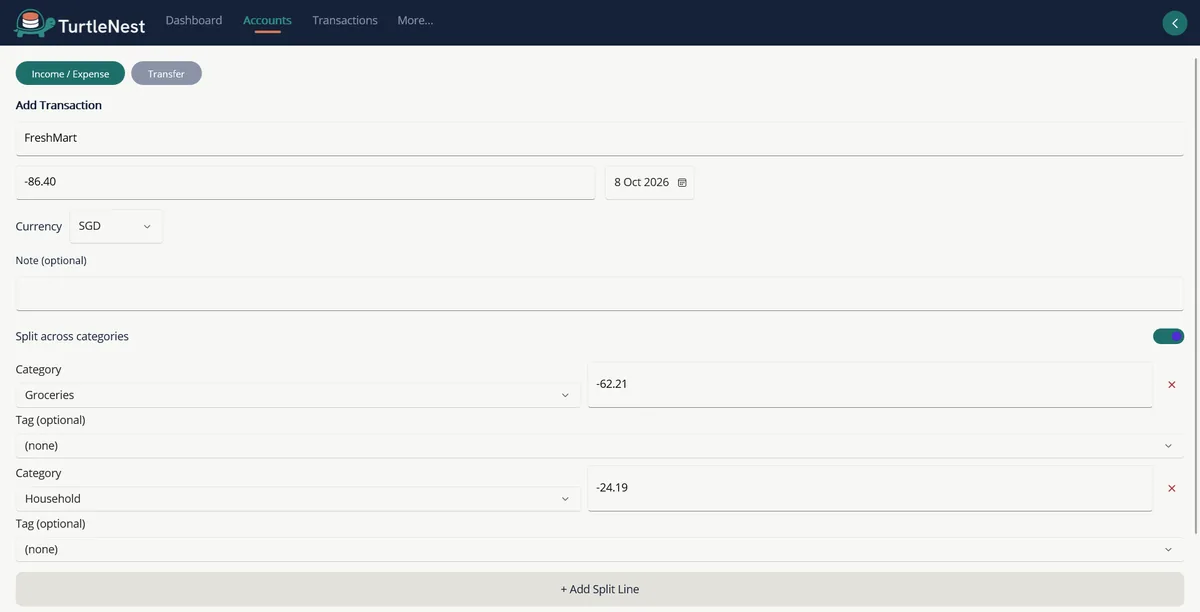Image resolution: width=1200 pixels, height=612 pixels.
Task: Edit the -62.21 split amount
Action: point(870,384)
